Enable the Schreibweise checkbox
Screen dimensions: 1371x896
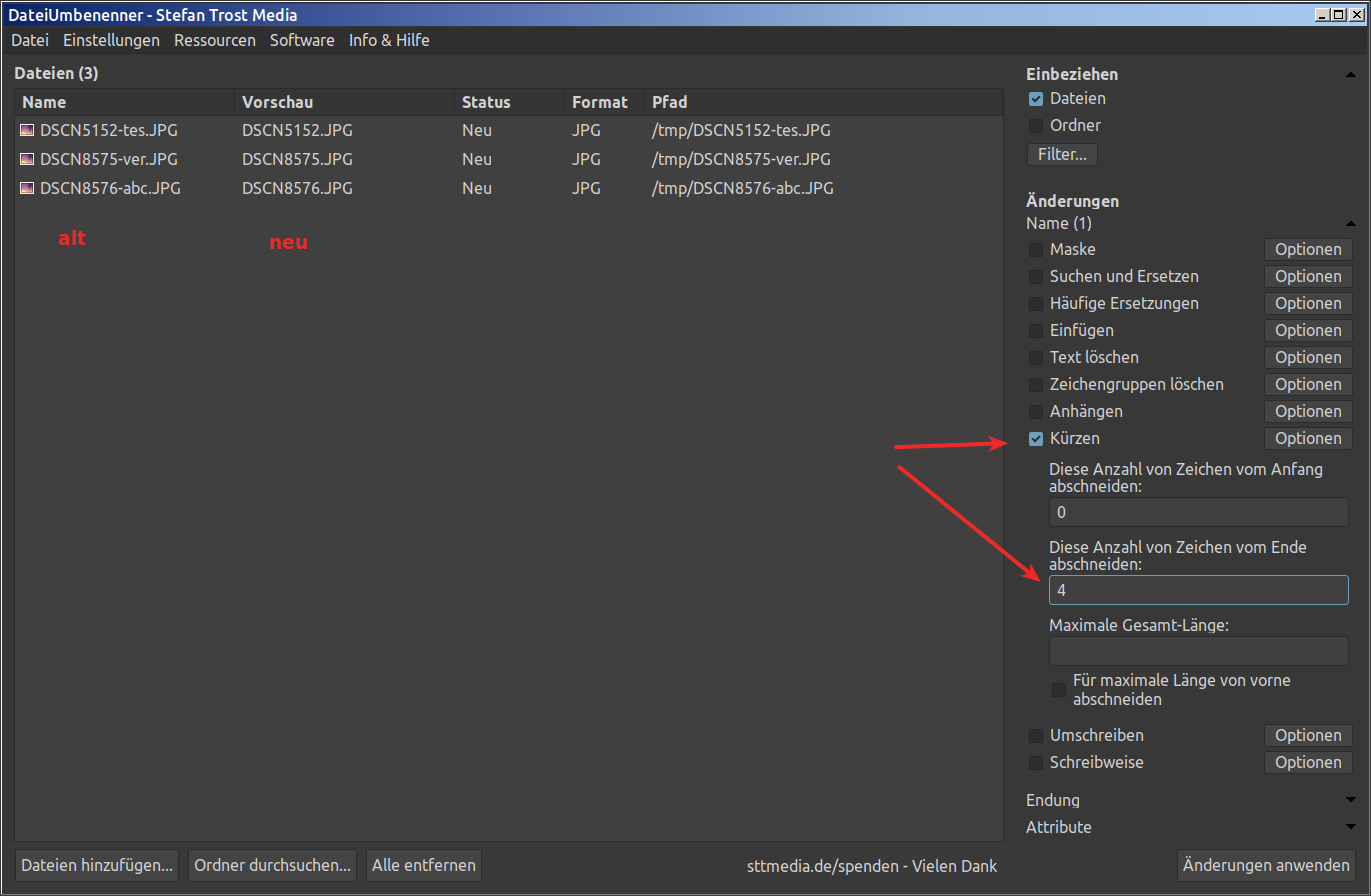tap(1036, 763)
